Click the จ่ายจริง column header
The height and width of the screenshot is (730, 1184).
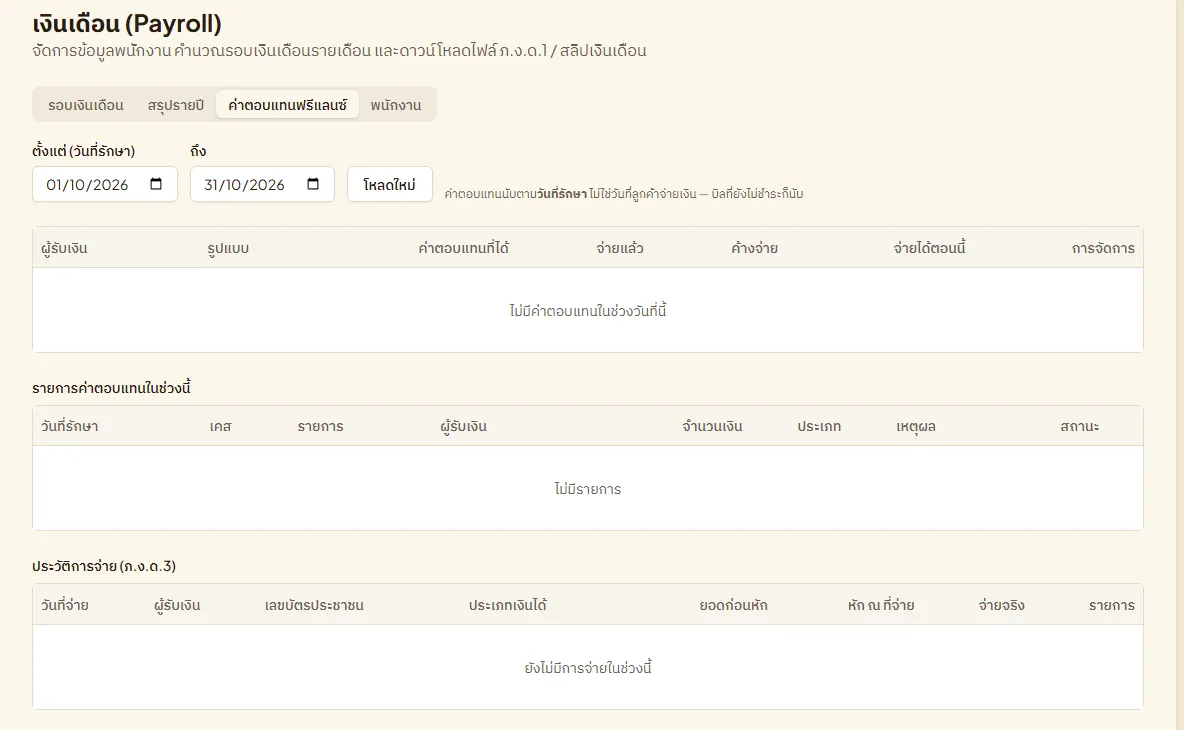point(1001,605)
